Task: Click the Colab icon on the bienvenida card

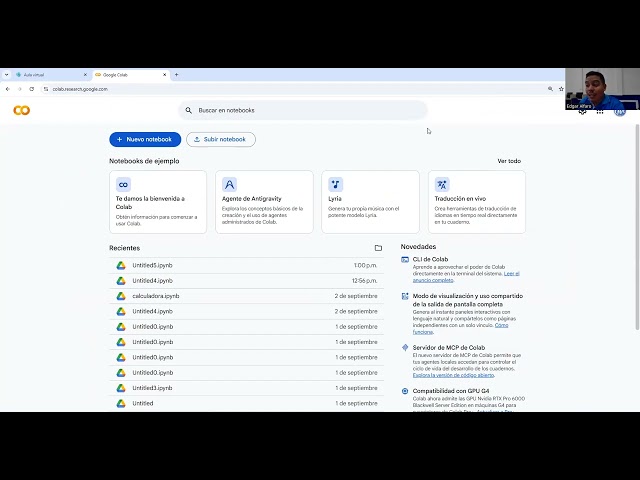Action: click(x=123, y=184)
